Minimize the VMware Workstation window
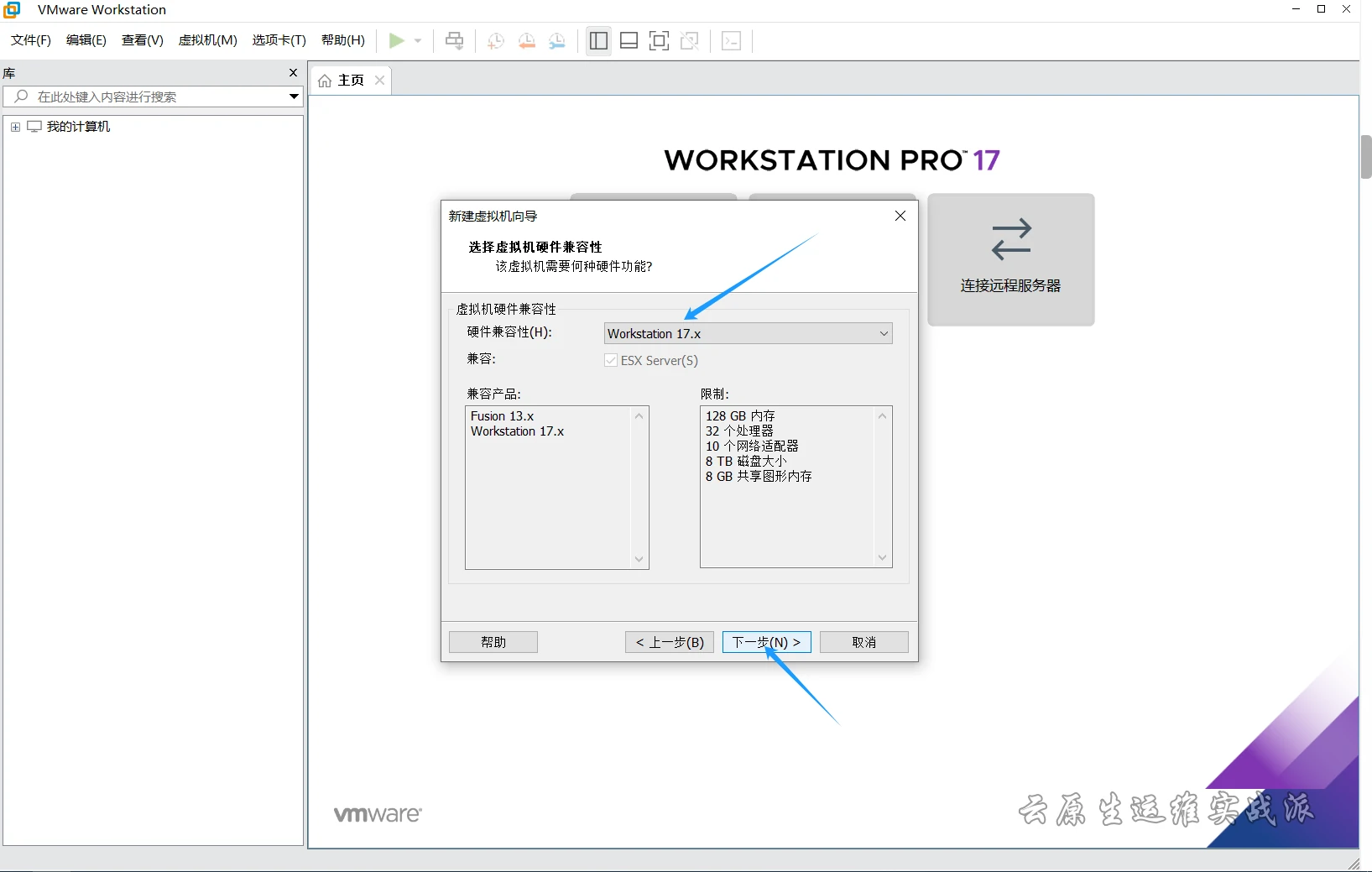The width and height of the screenshot is (1372, 872). pos(1296,9)
